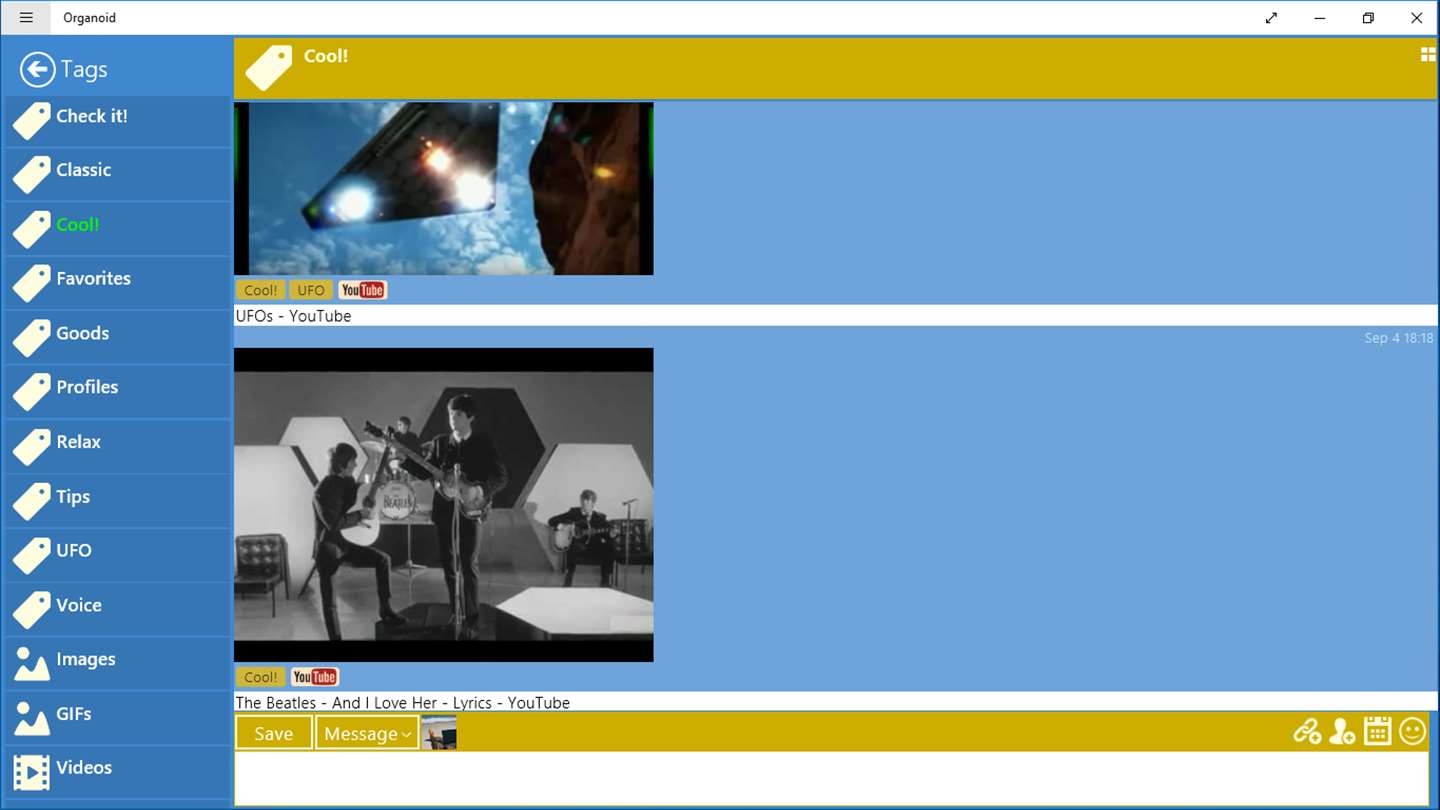The image size is (1440, 810).
Task: Click the large tag icon in Cool! header
Action: pos(269,68)
